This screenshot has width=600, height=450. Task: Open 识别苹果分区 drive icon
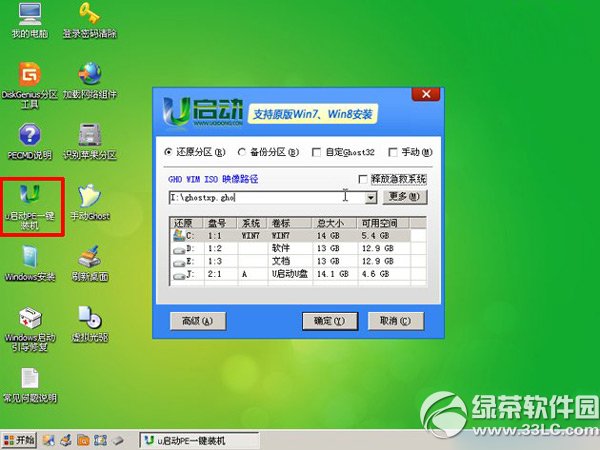click(90, 141)
